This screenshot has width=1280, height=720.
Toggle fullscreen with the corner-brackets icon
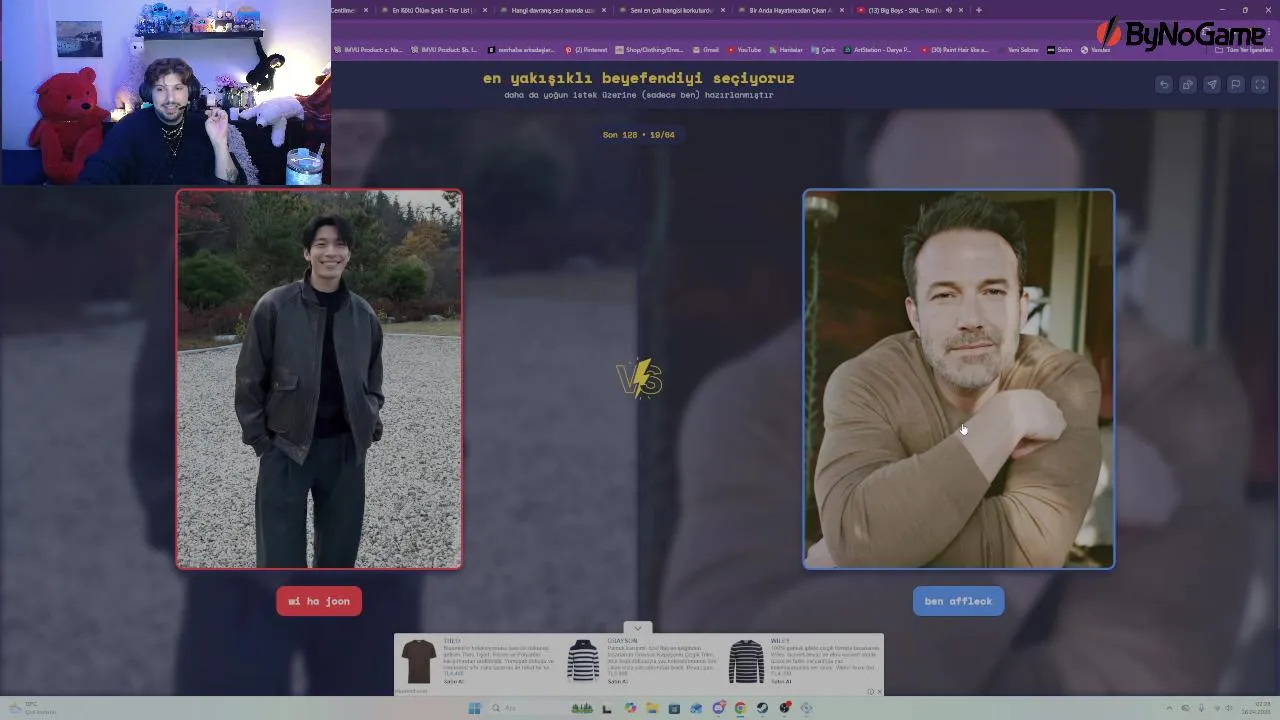tap(1260, 85)
